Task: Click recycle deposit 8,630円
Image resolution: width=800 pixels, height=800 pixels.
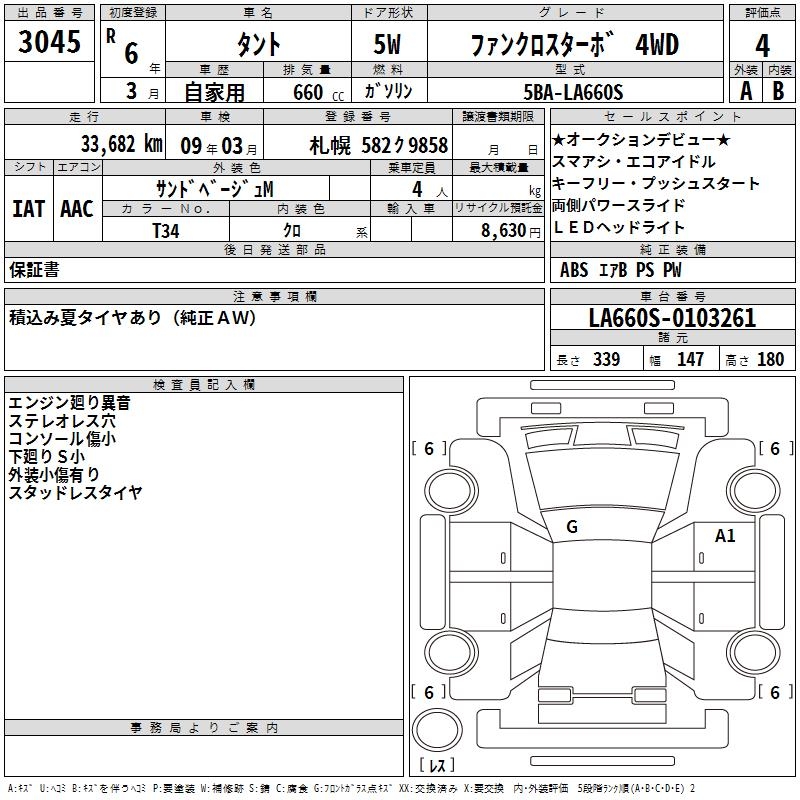Action: point(511,231)
